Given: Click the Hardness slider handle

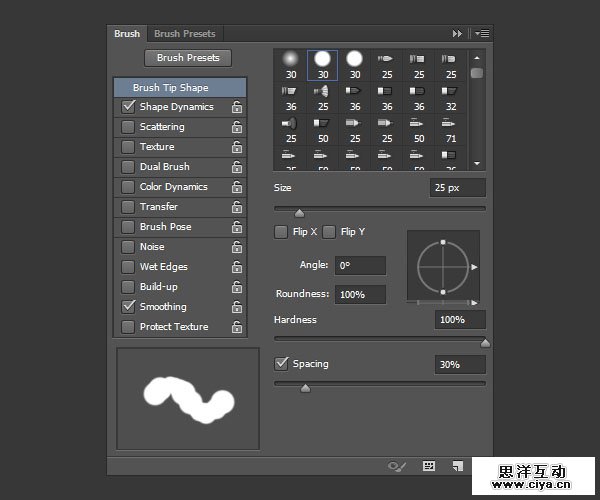Looking at the screenshot, I should pyautogui.click(x=485, y=343).
